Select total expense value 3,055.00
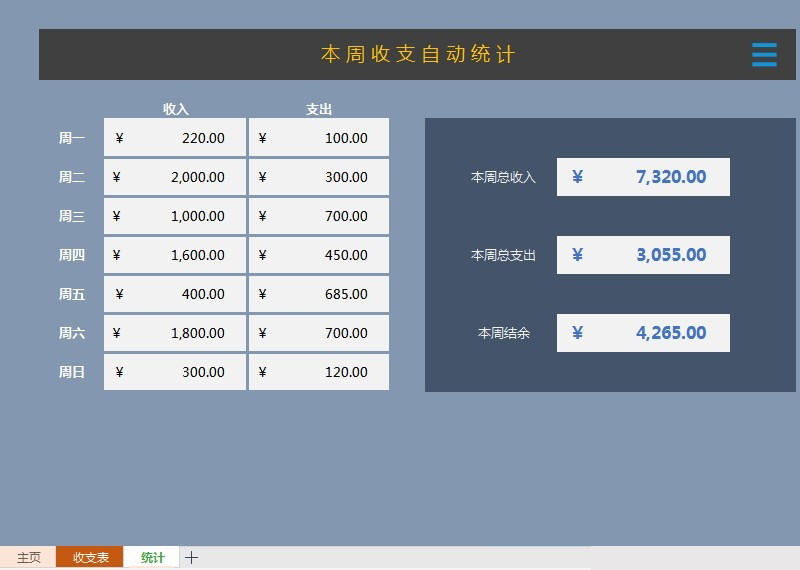This screenshot has height=570, width=800. (643, 255)
